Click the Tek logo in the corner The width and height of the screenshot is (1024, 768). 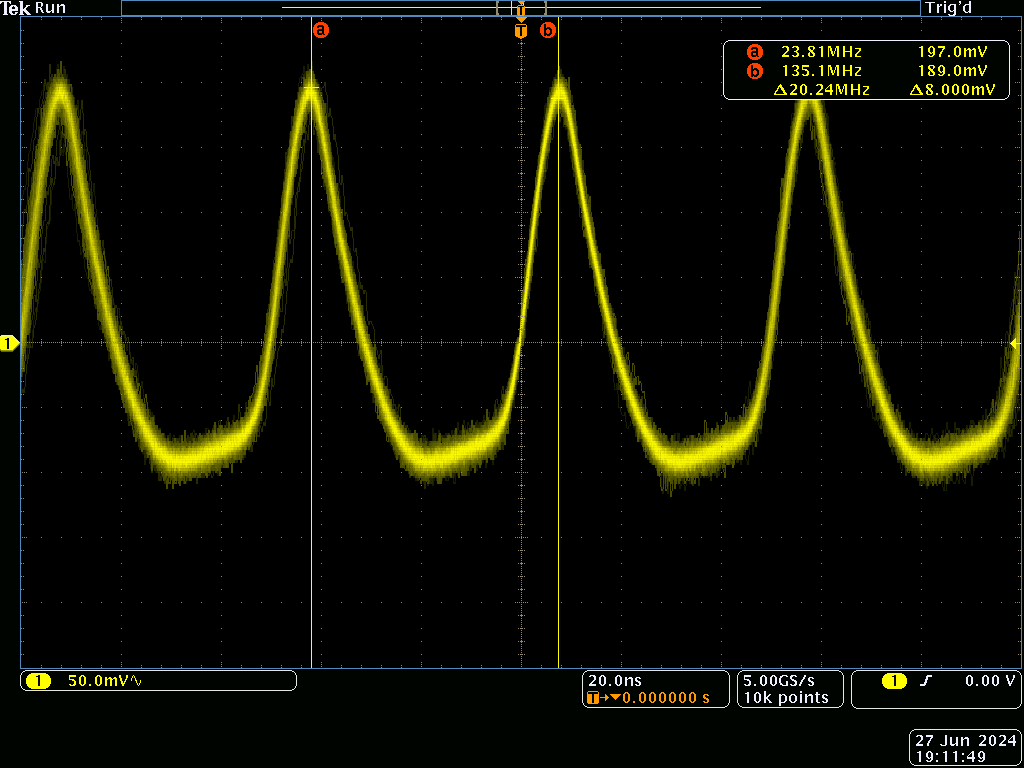pyautogui.click(x=15, y=8)
